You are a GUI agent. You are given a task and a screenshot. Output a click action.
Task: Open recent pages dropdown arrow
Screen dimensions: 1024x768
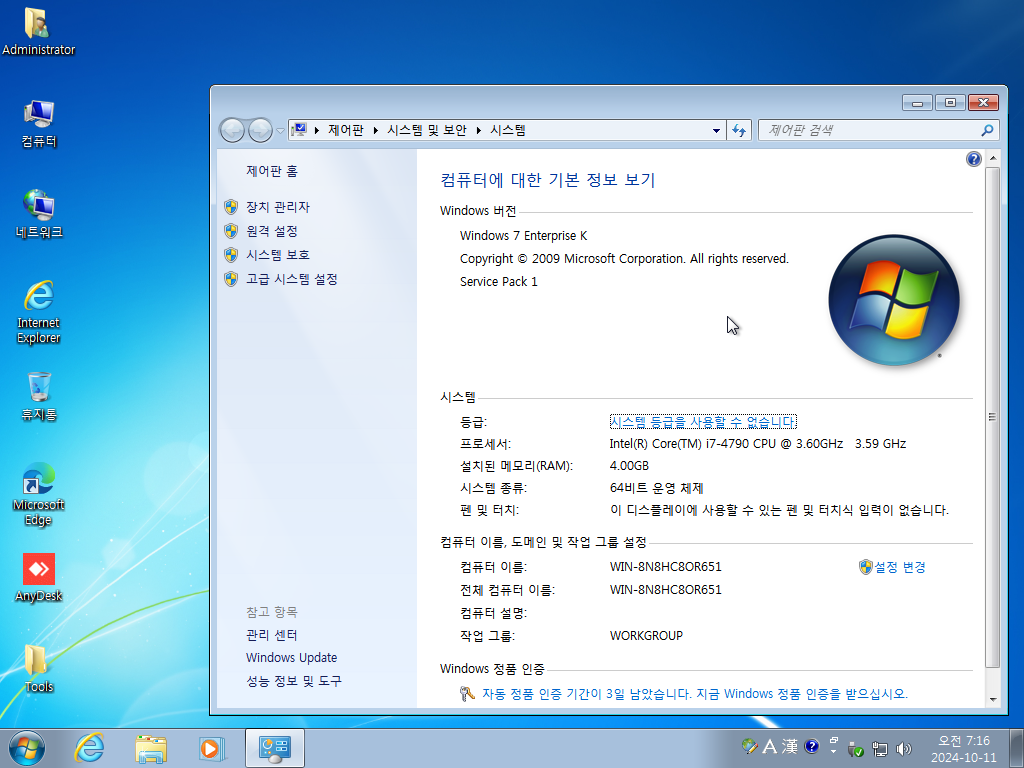(280, 131)
